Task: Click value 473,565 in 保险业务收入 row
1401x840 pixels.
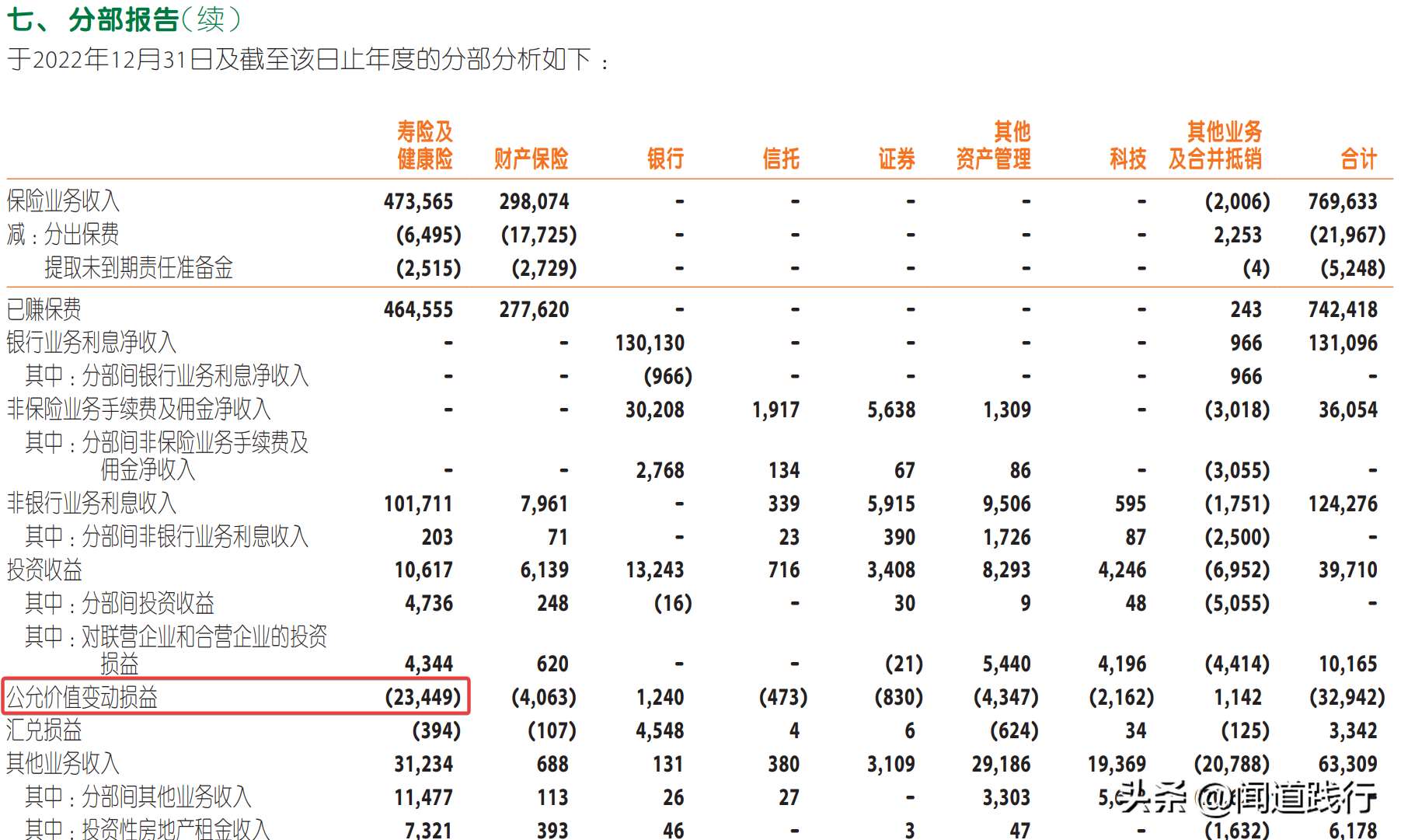Action: 418,201
